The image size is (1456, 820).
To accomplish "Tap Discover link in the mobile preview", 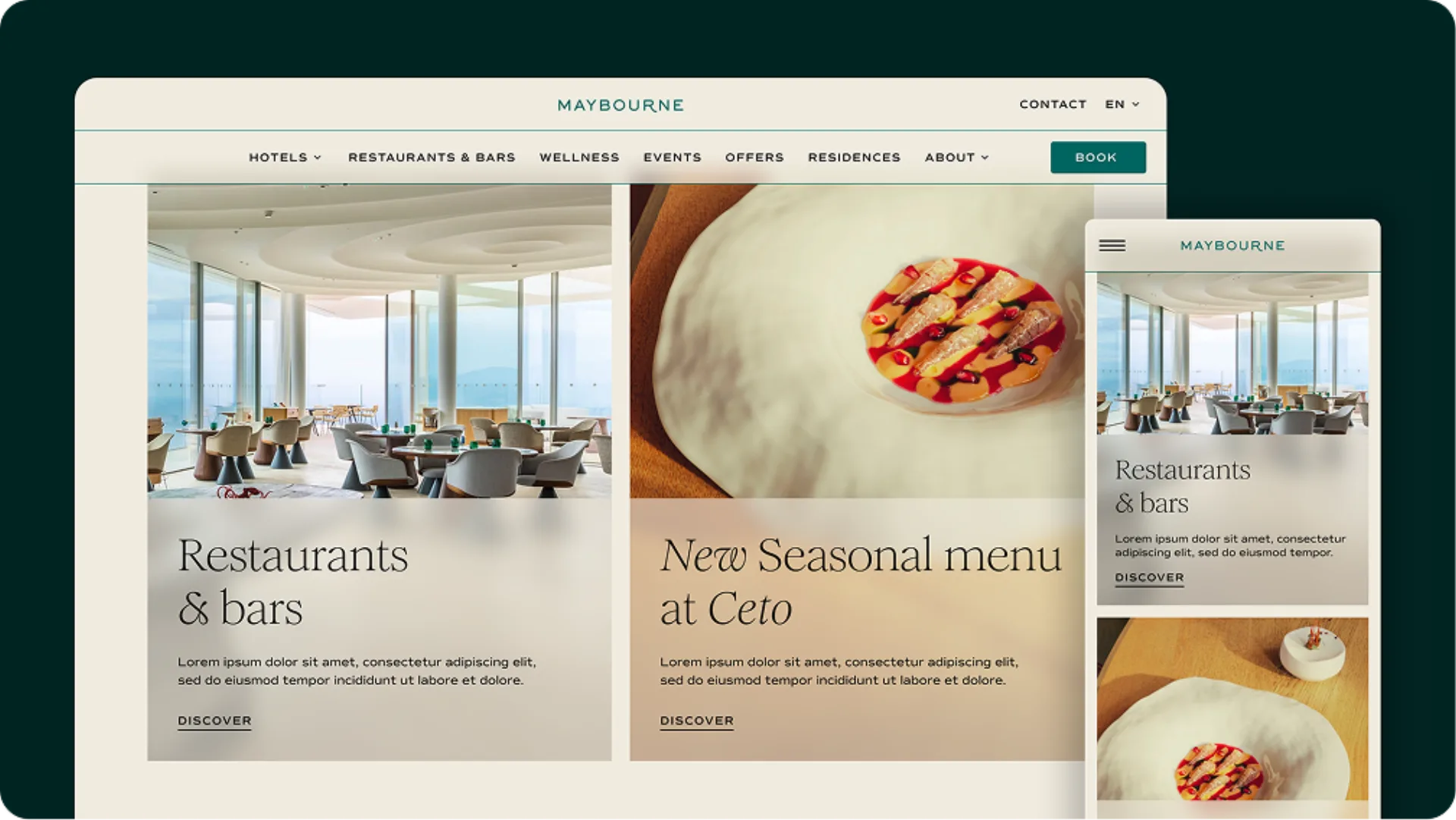I will 1149,578.
